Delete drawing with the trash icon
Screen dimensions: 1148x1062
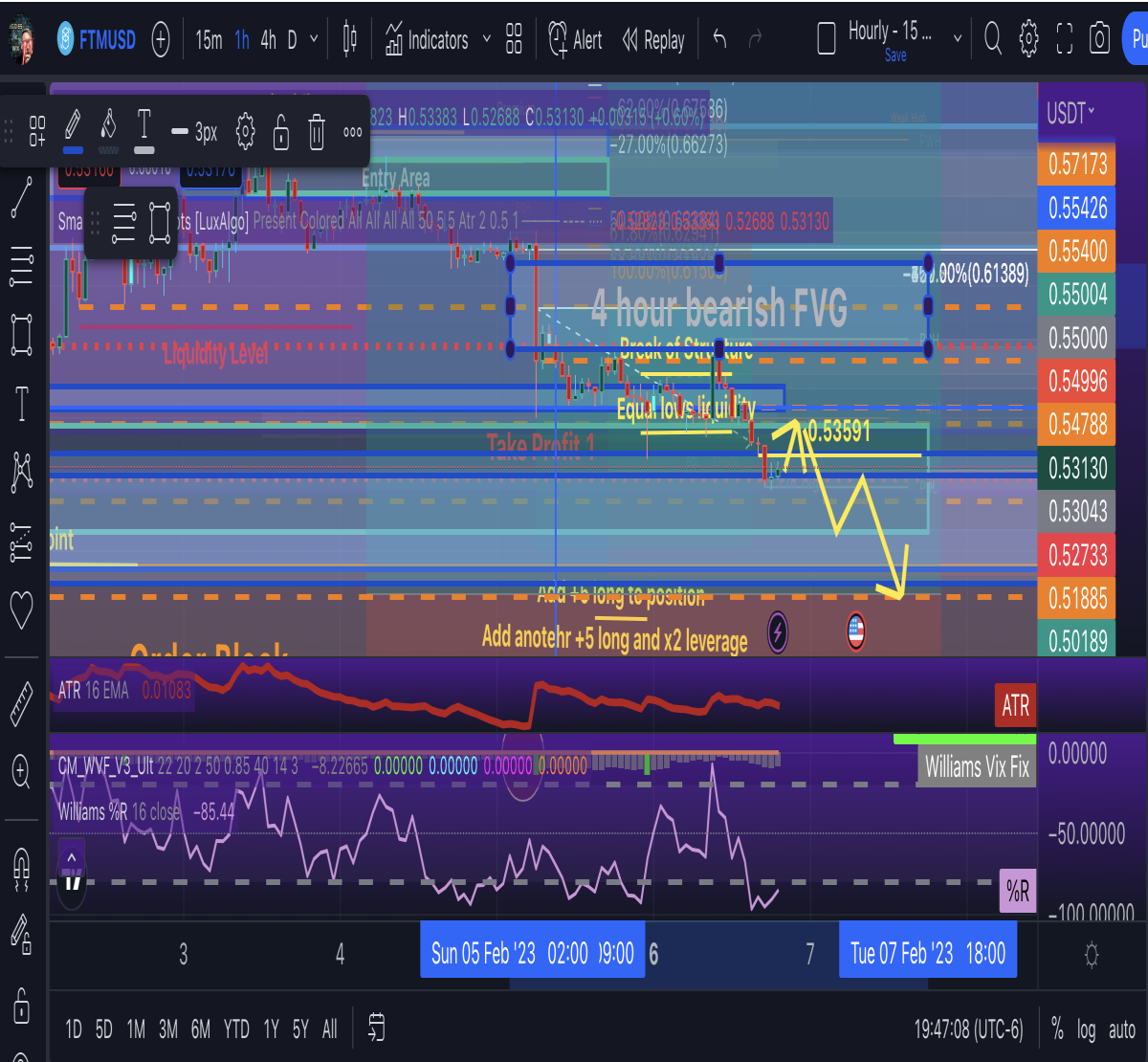pos(317,132)
